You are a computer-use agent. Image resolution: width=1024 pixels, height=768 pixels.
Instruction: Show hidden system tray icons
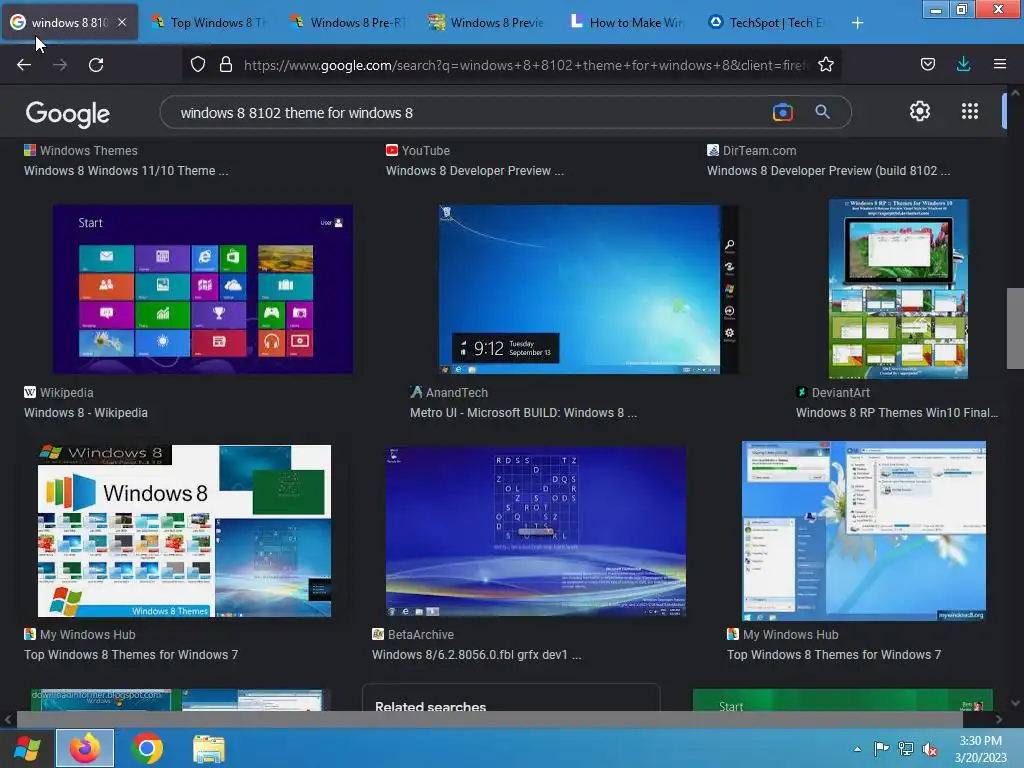857,749
